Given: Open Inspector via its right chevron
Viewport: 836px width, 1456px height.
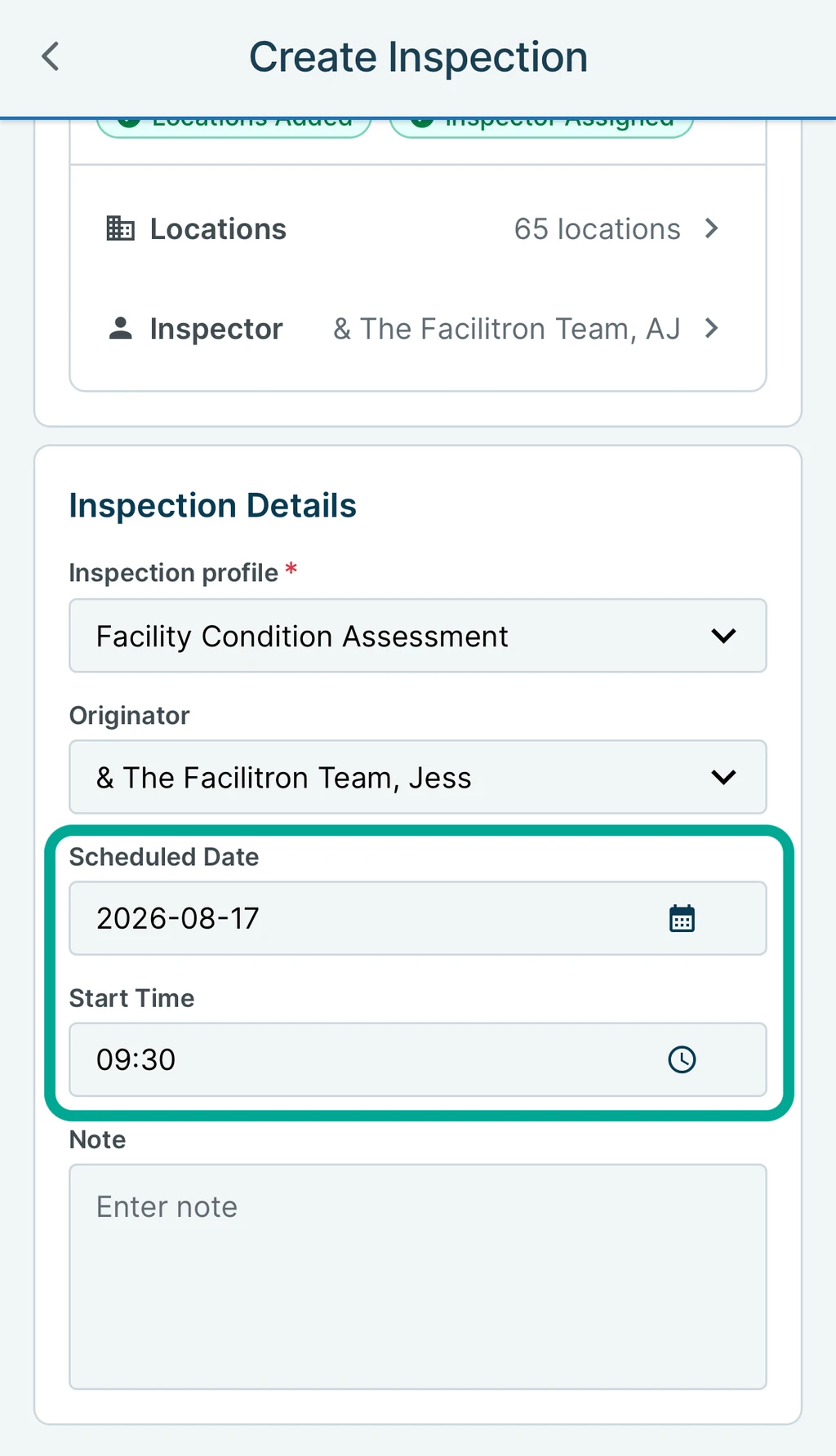Looking at the screenshot, I should point(712,328).
